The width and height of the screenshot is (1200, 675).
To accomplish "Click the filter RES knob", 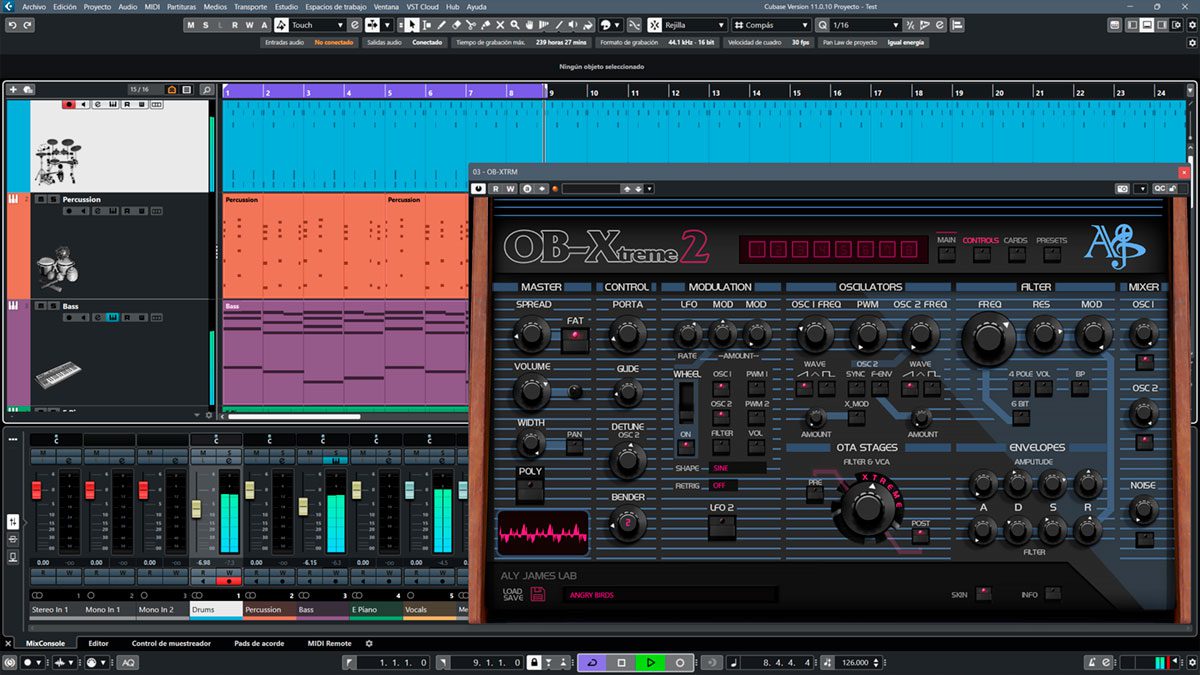I will 1043,333.
